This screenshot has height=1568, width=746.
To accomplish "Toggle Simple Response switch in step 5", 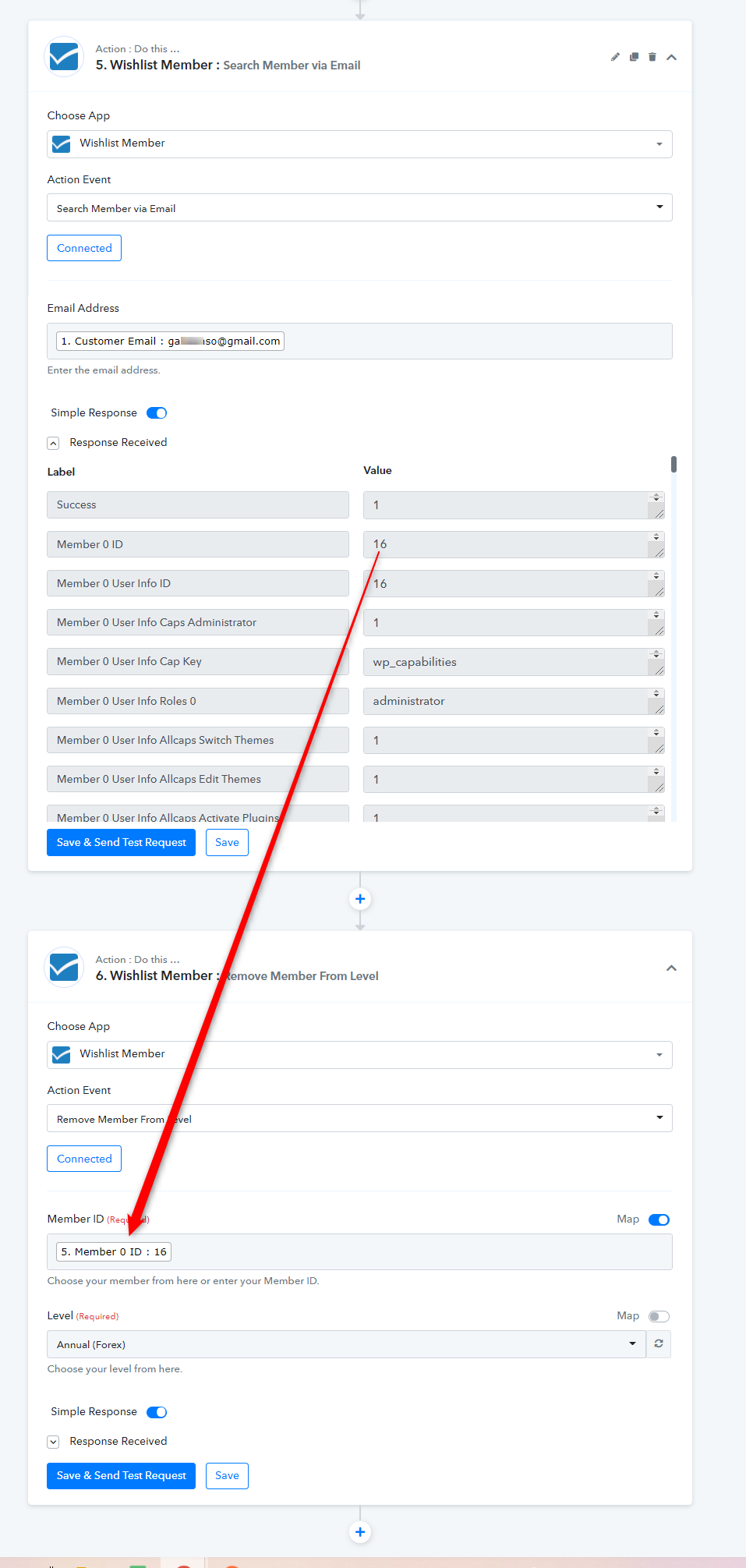I will [157, 413].
